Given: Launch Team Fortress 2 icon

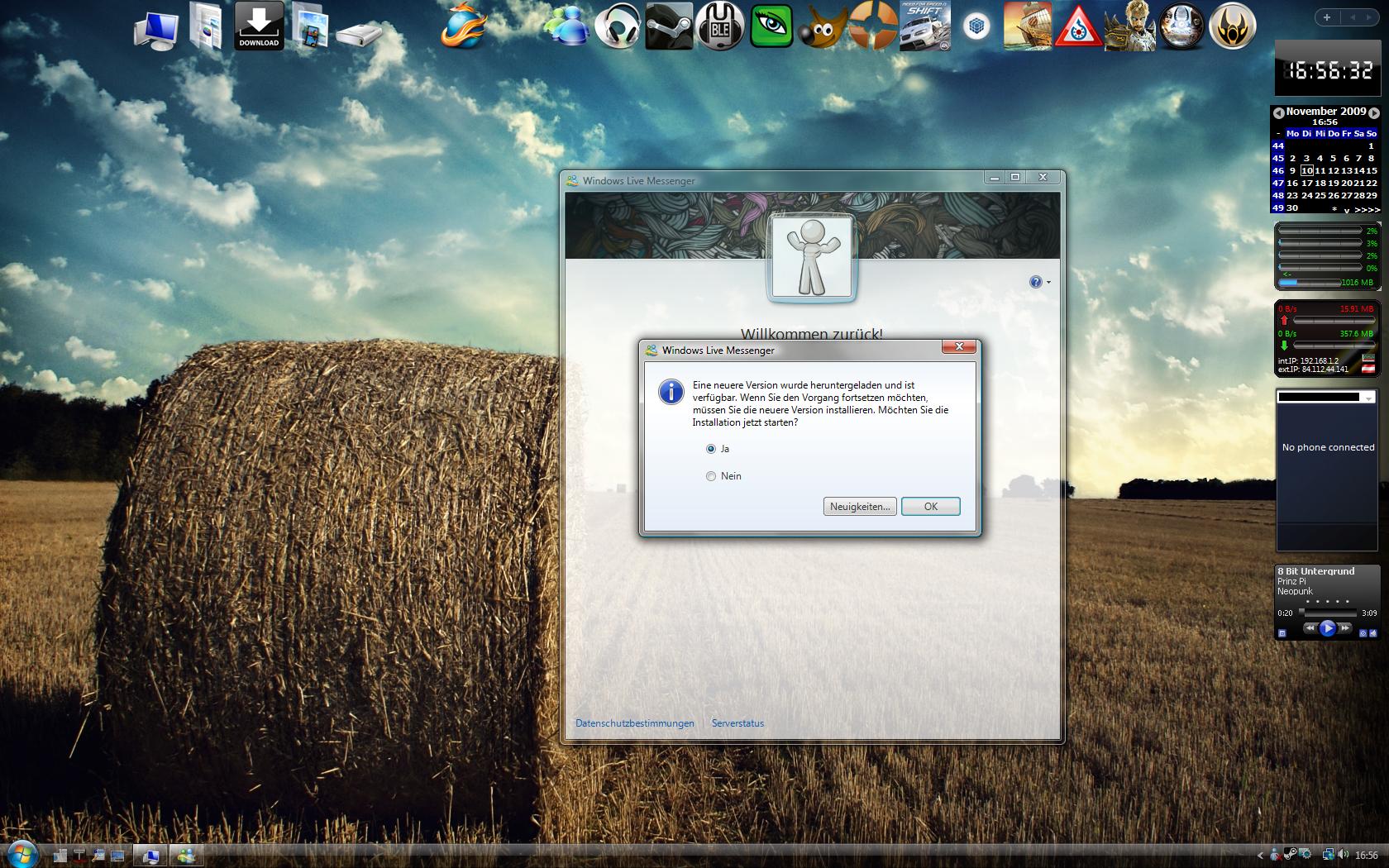Looking at the screenshot, I should click(872, 26).
